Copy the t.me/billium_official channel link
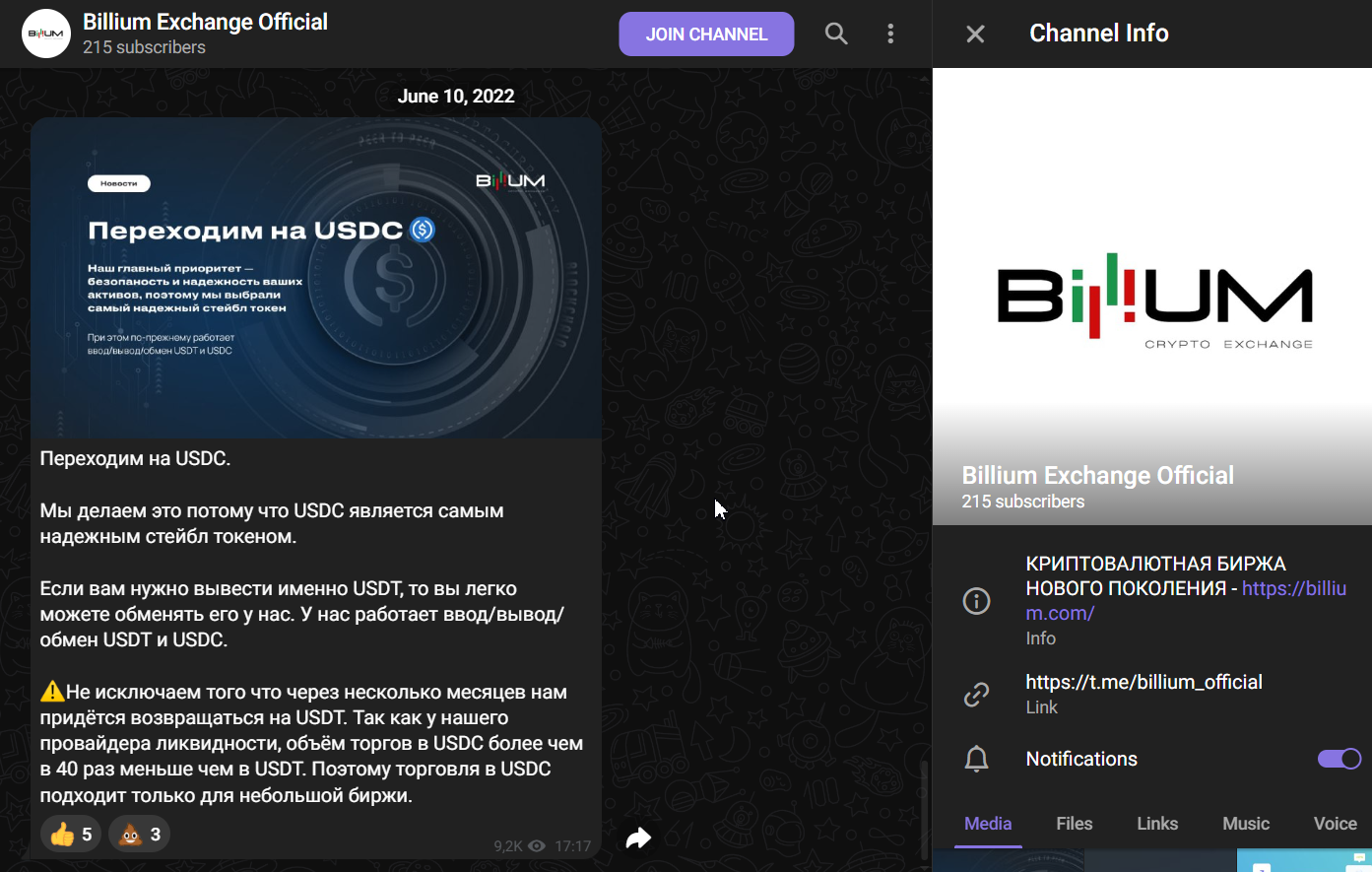Viewport: 1372px width, 872px height. [1143, 682]
